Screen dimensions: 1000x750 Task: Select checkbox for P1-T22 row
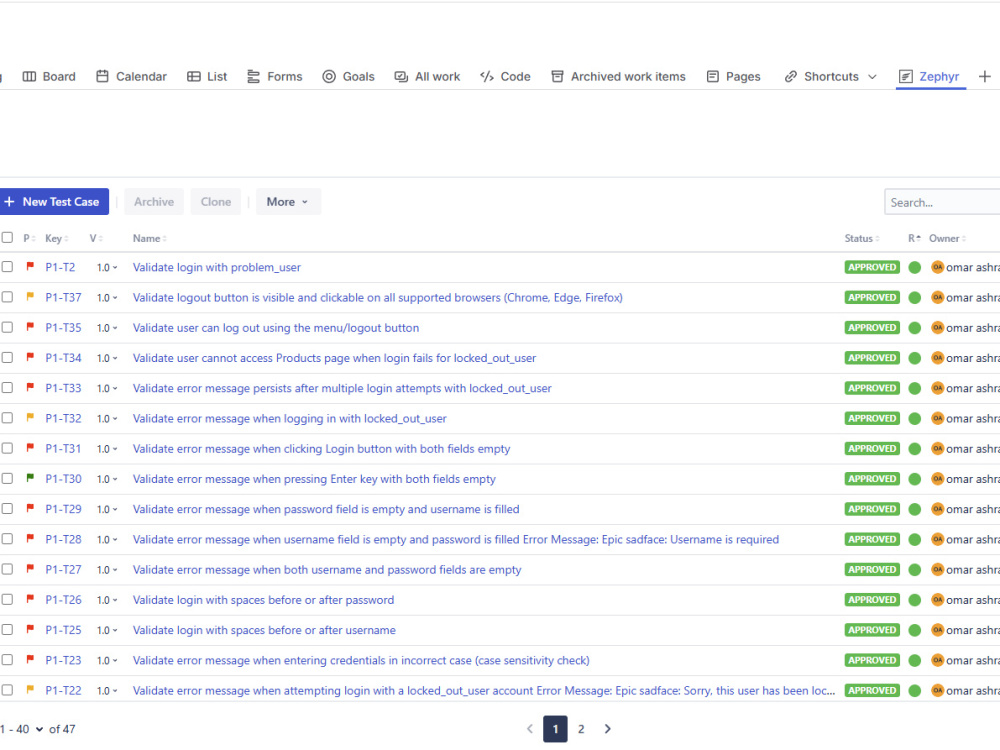7,690
